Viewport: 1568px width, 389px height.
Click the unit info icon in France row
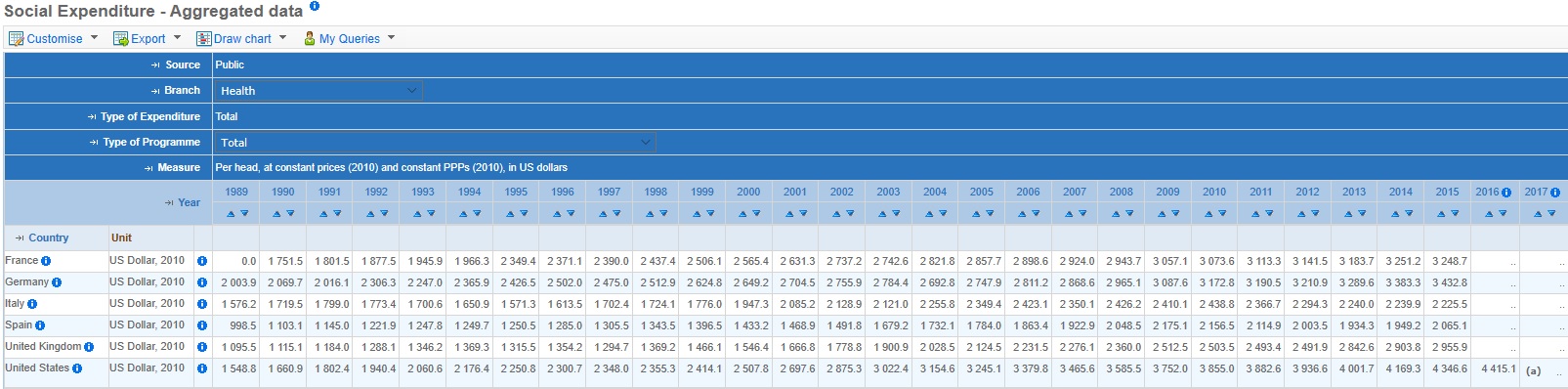click(x=202, y=261)
